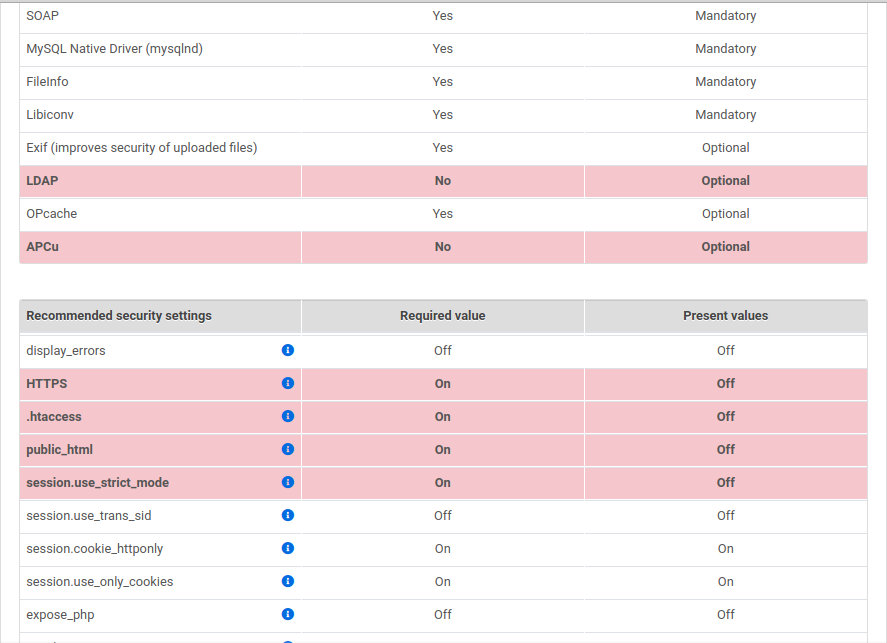Select the OPcache row label
Image resolution: width=887 pixels, height=643 pixels.
coord(51,214)
